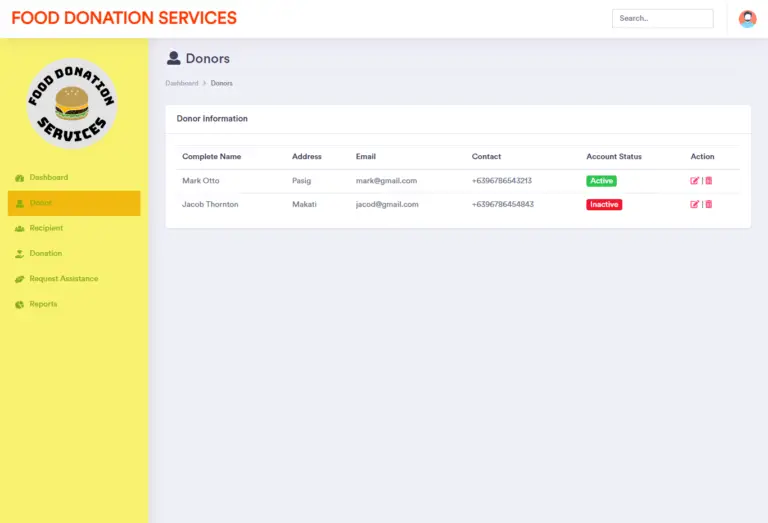
Task: Click the Request Assistance handshake icon
Action: click(20, 279)
